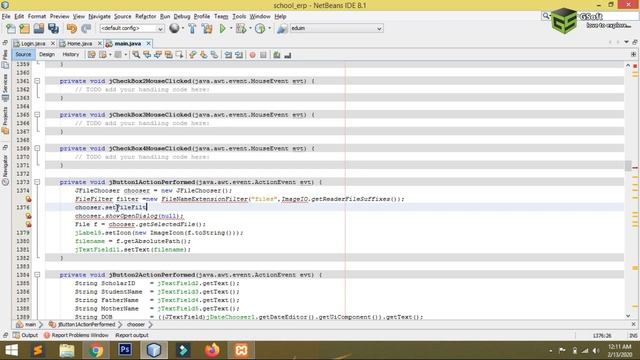Click the vertical editor scrollbar thumb
Viewport: 640px width, 360px height.
[x=628, y=165]
